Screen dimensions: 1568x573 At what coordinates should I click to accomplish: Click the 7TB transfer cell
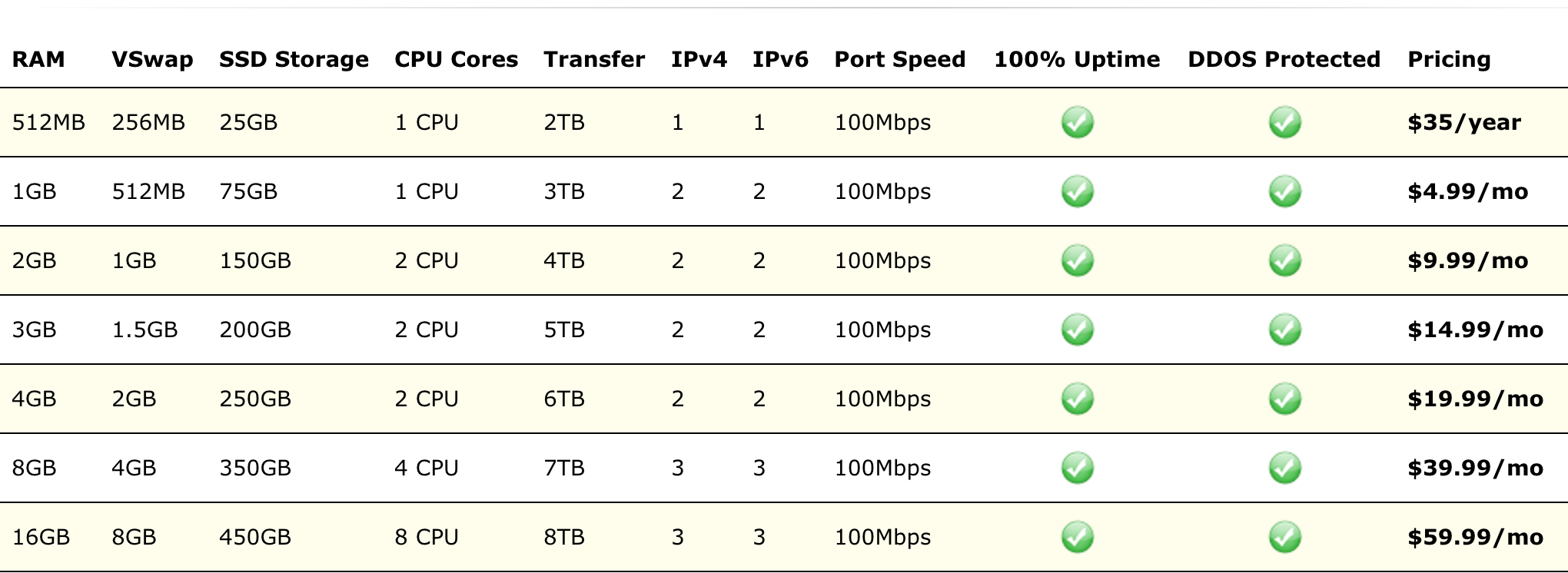click(x=564, y=468)
